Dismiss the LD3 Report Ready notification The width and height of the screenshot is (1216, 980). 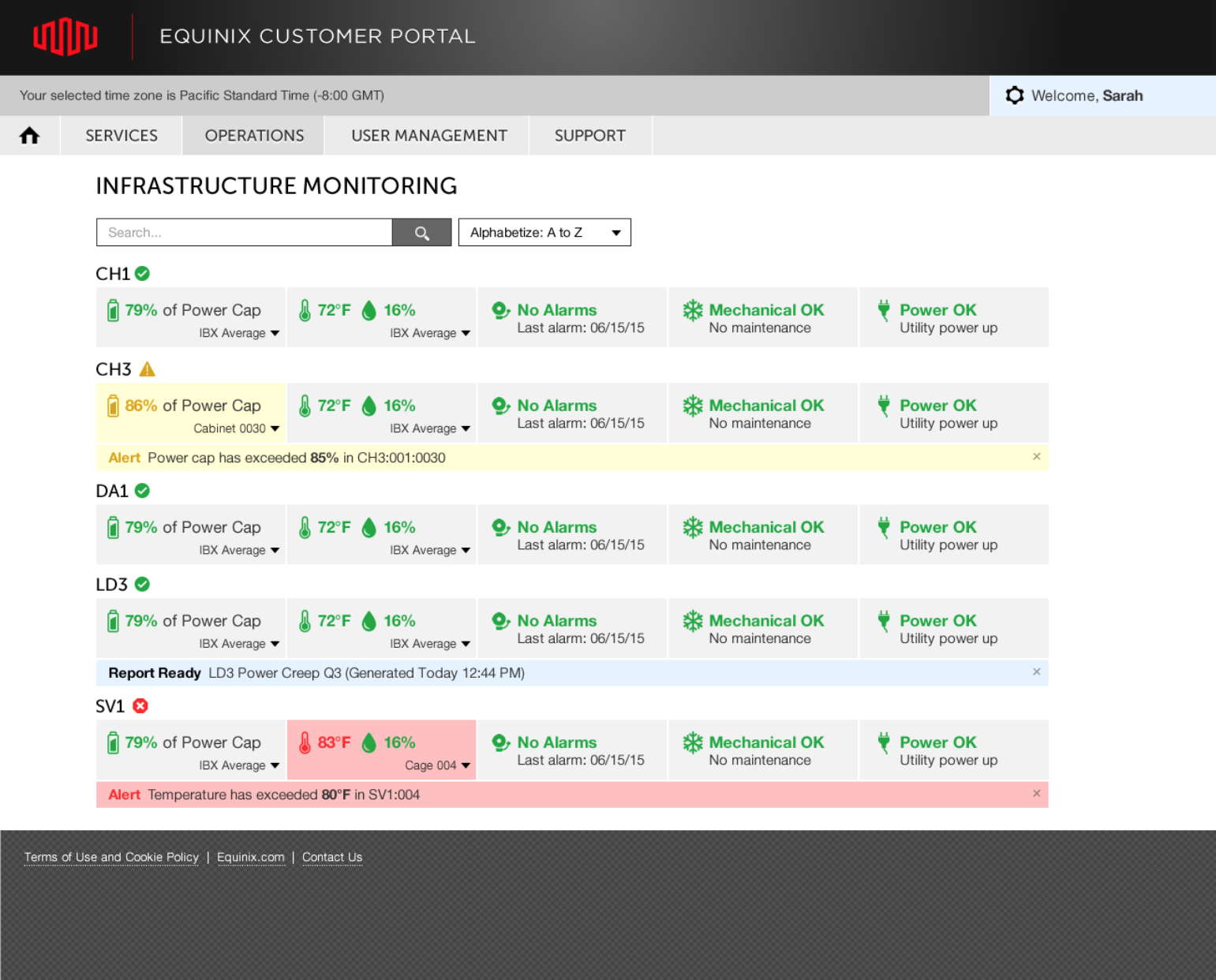[x=1037, y=672]
